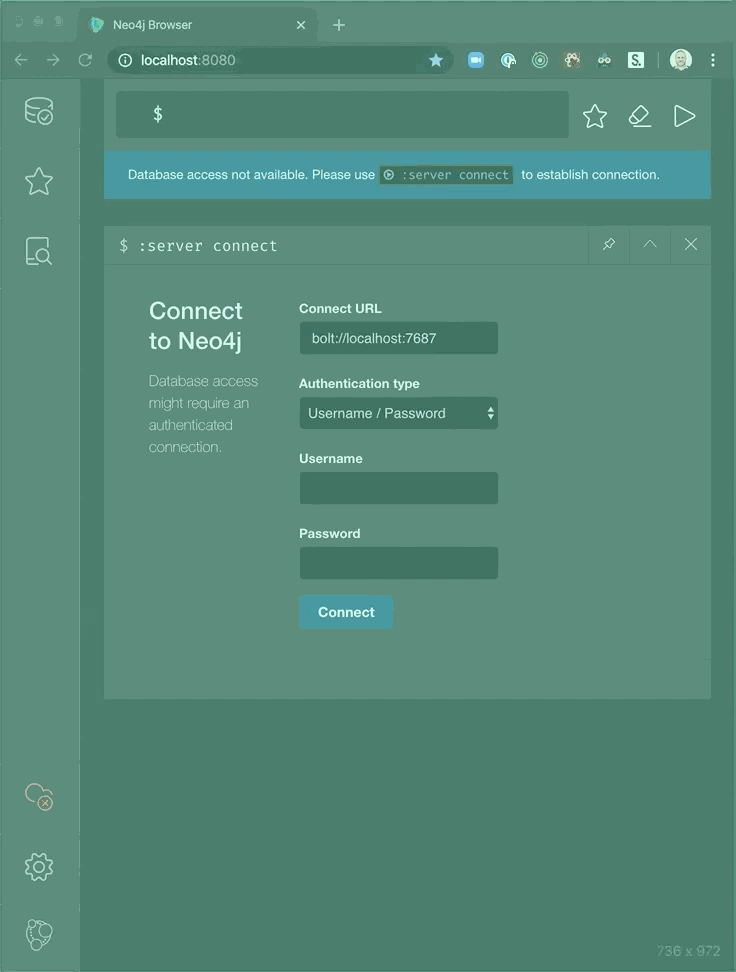
Task: Click the "Connect to Neo4j" heading
Action: point(196,325)
